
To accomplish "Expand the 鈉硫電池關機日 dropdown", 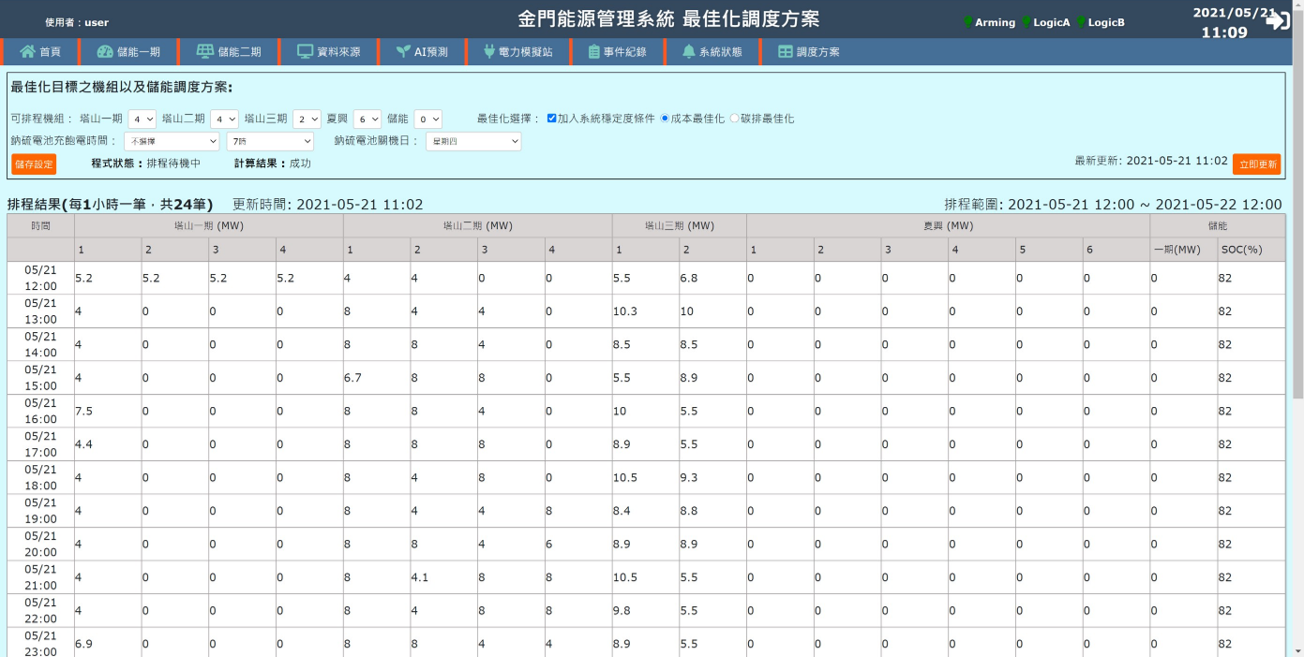I will point(473,142).
